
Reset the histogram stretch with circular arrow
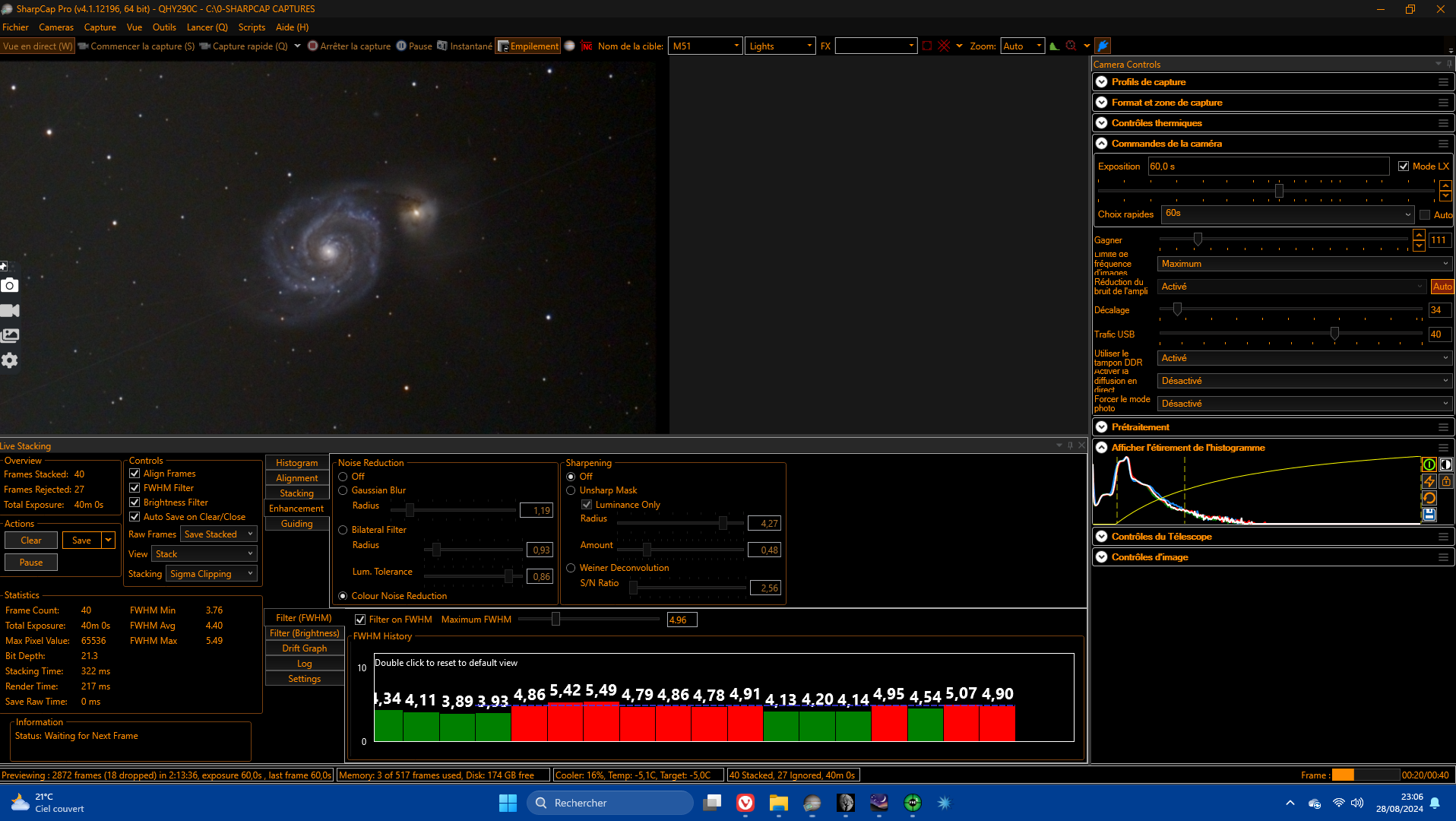coord(1429,498)
